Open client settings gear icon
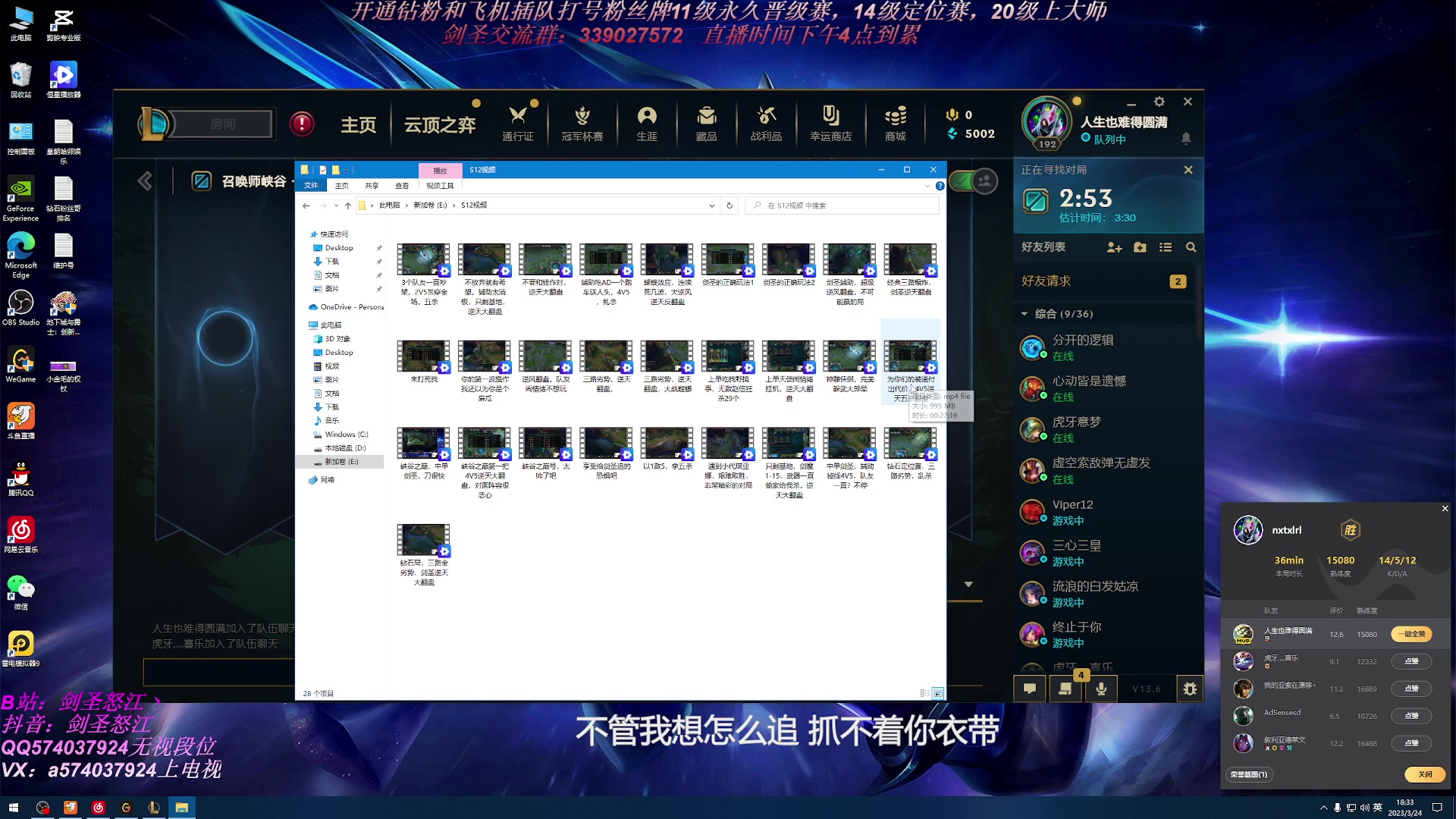The image size is (1456, 819). pyautogui.click(x=1159, y=102)
